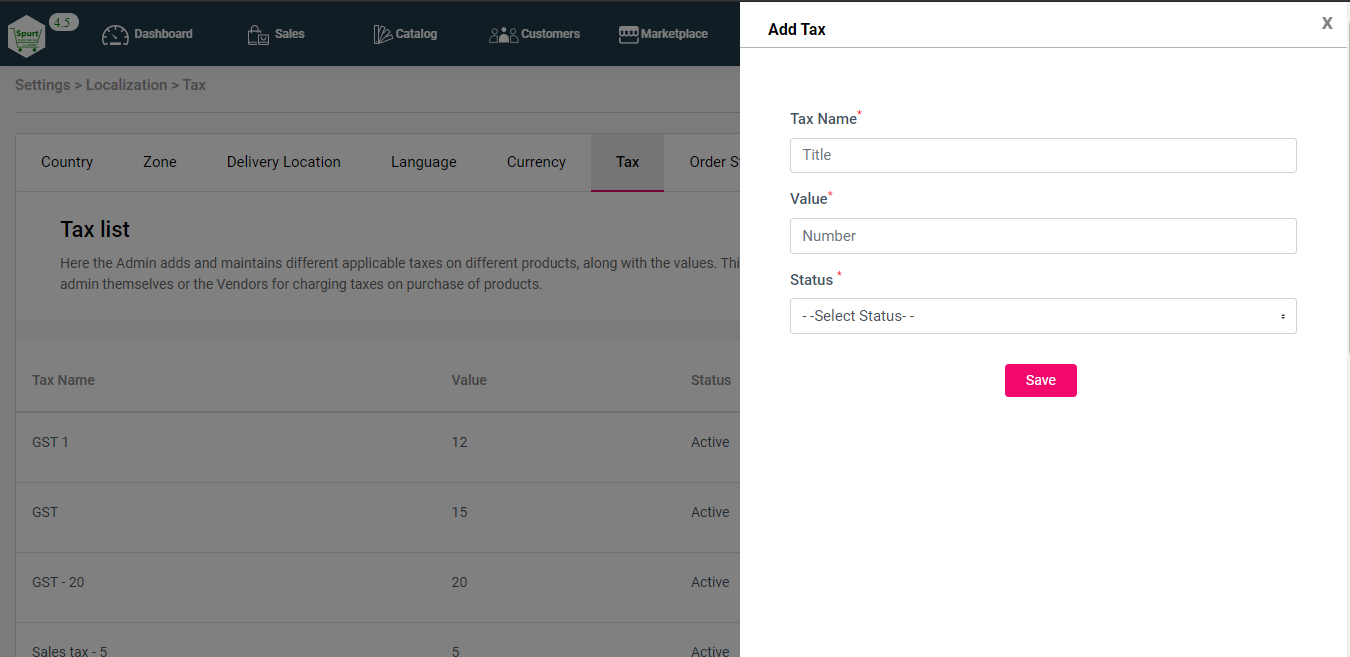
Task: Click the 'GST - 20' tax name cell
Action: tap(58, 582)
